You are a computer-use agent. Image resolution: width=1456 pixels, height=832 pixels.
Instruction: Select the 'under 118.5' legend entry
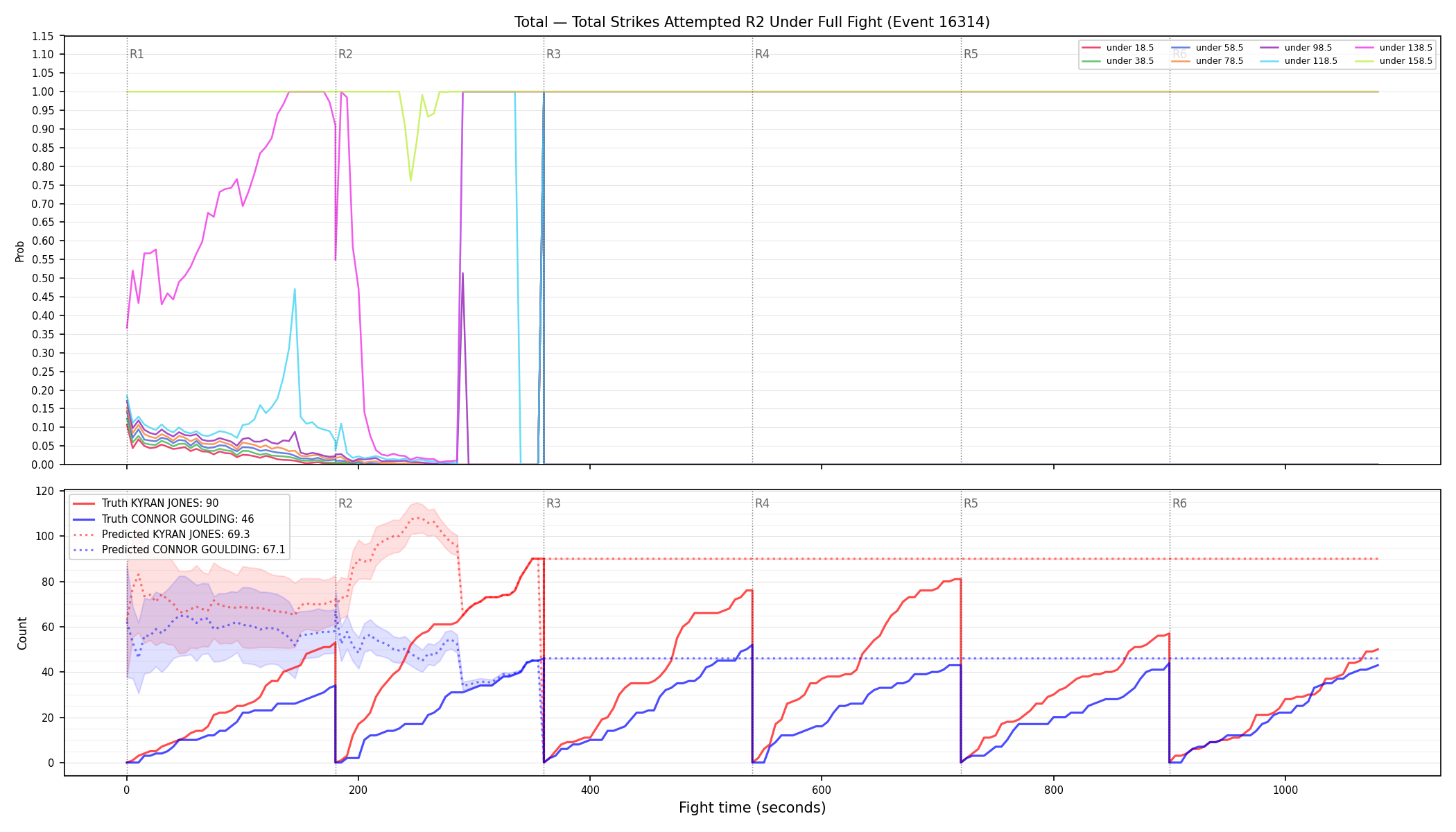1299,61
